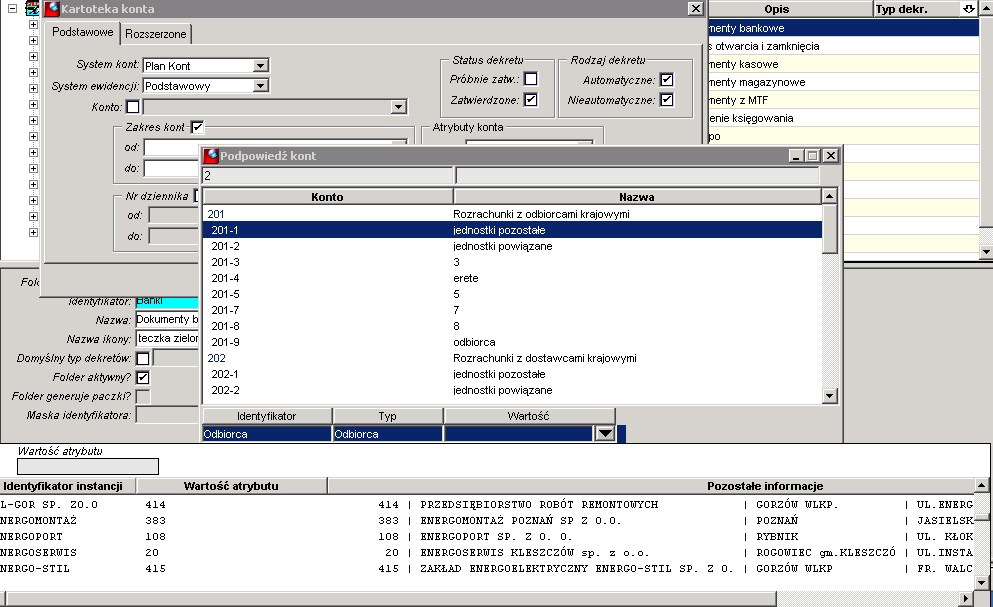Click the Nazwa column header in Podpowiedź kont
The width and height of the screenshot is (993, 607).
(x=636, y=197)
